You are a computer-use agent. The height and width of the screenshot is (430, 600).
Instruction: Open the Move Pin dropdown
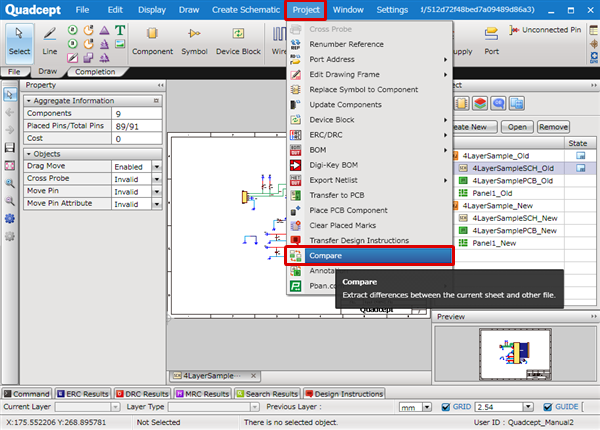point(157,192)
